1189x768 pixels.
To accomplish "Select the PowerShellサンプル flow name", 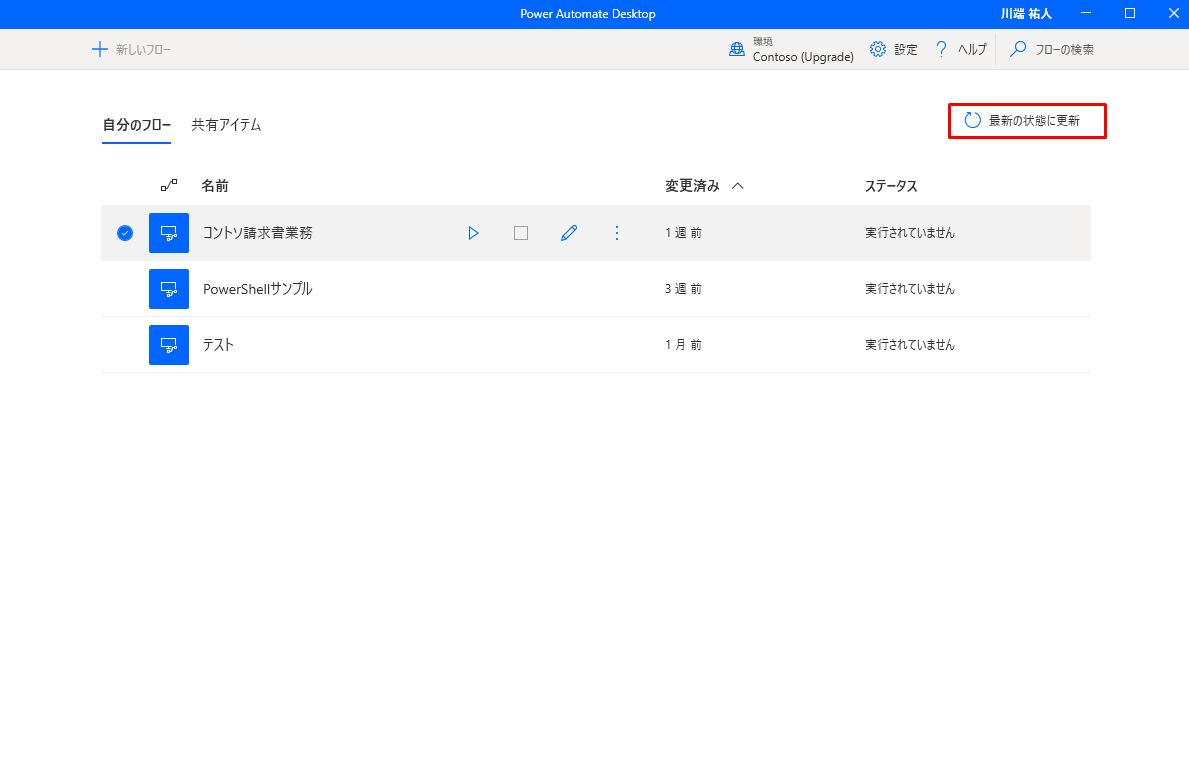I will [258, 289].
